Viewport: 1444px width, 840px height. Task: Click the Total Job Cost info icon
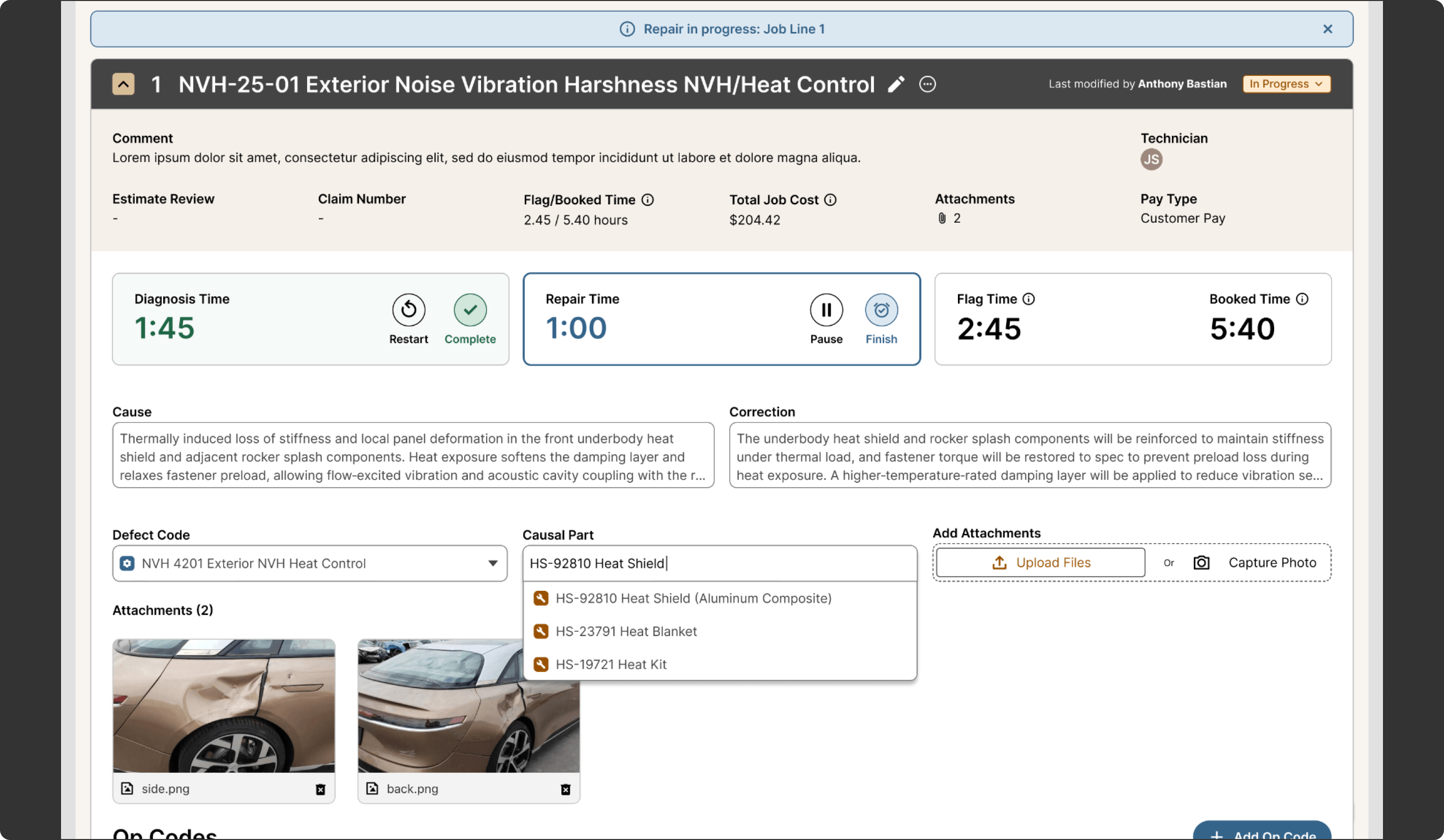click(830, 199)
